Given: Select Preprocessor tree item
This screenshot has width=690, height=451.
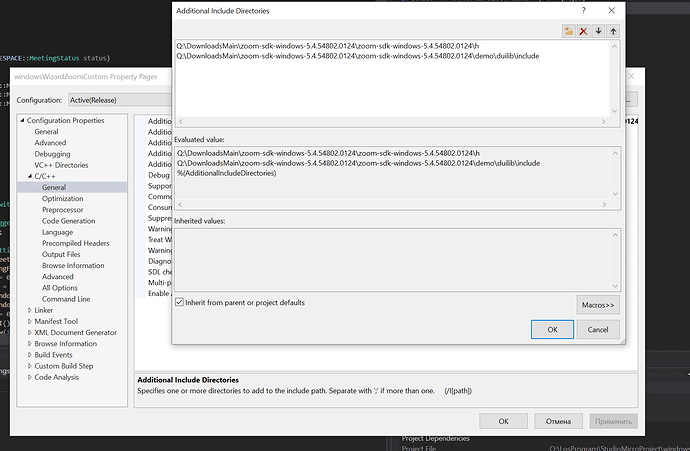Looking at the screenshot, I should 62,210.
